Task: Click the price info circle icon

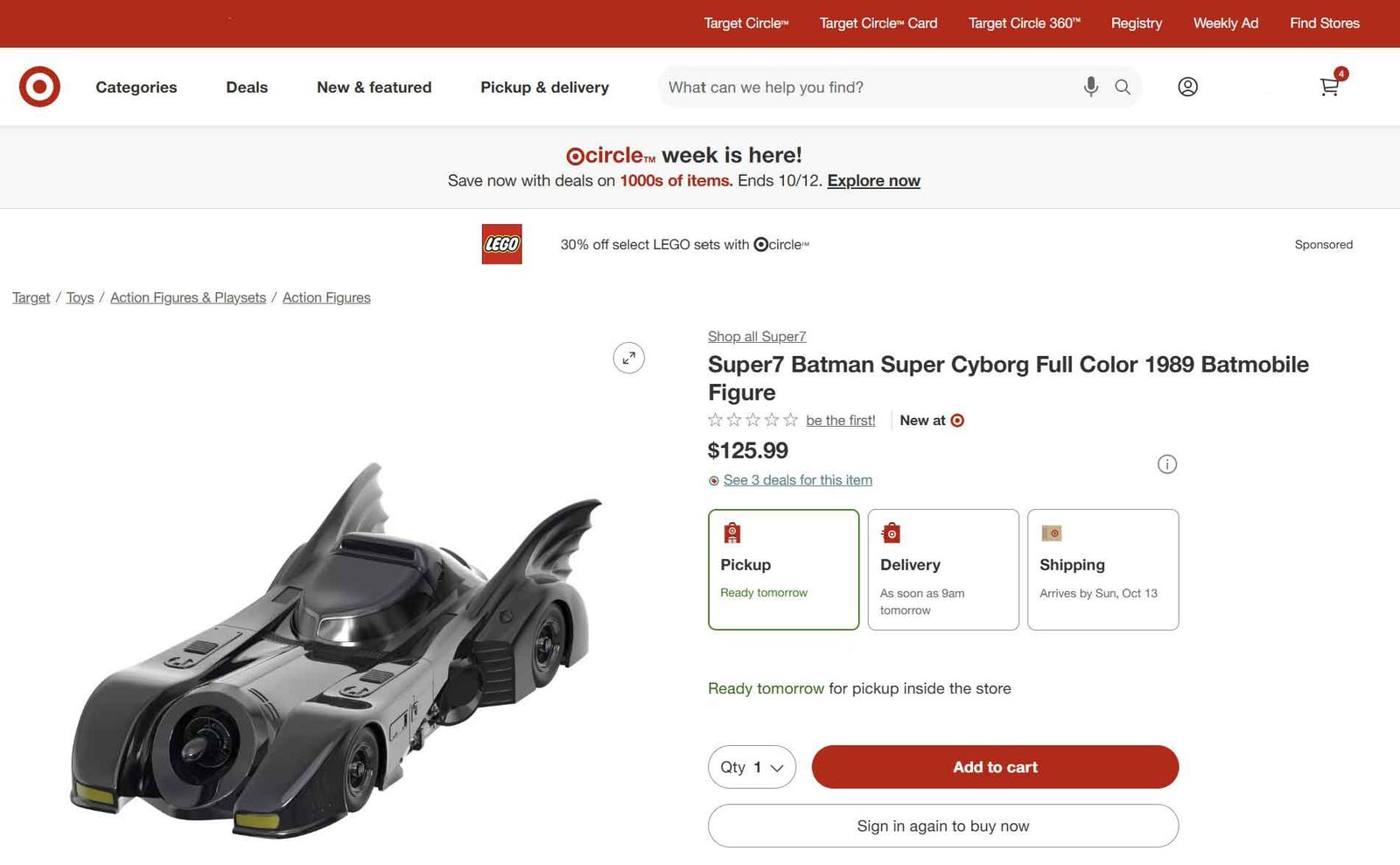Action: pos(1166,464)
